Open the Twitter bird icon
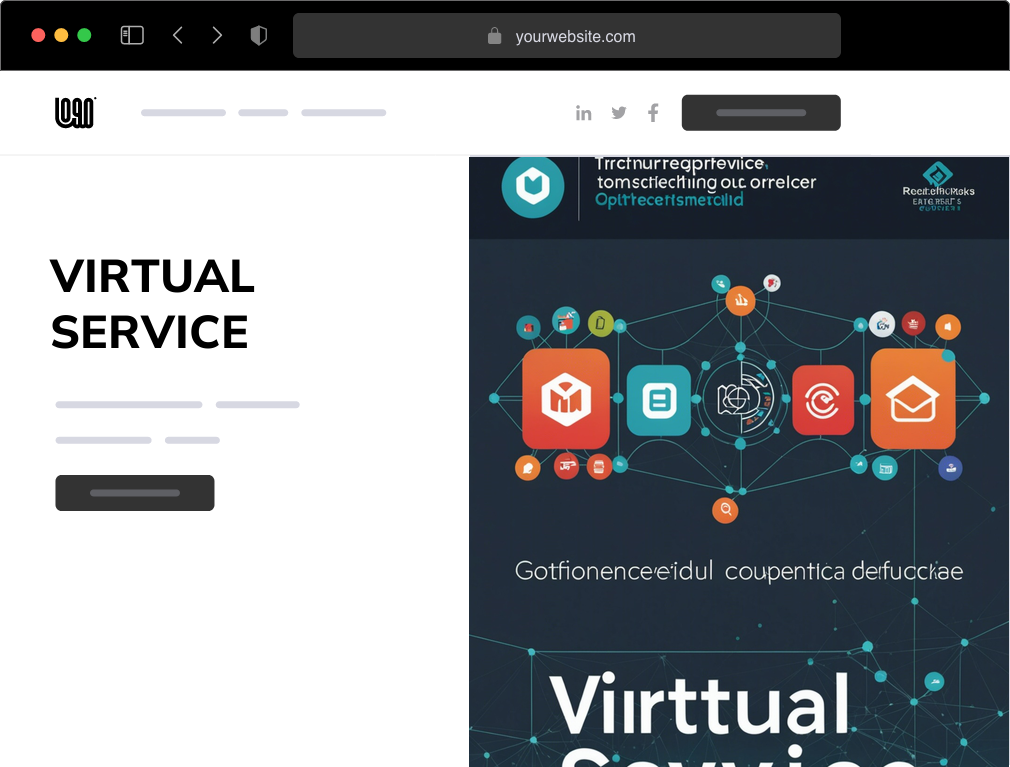Screen dimensions: 1010x767 619,113
